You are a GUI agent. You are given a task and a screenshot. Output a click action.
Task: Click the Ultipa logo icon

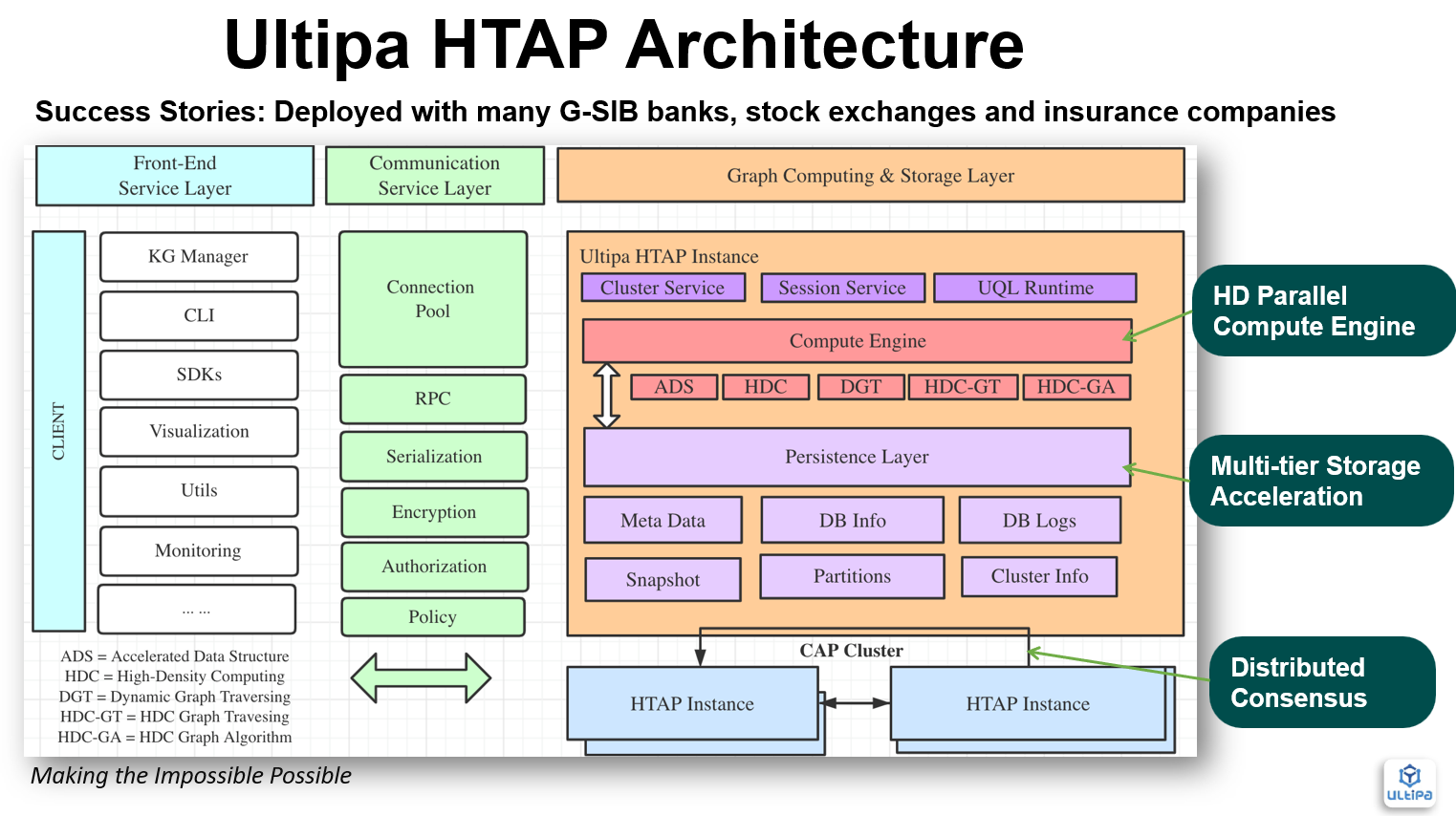(1409, 784)
